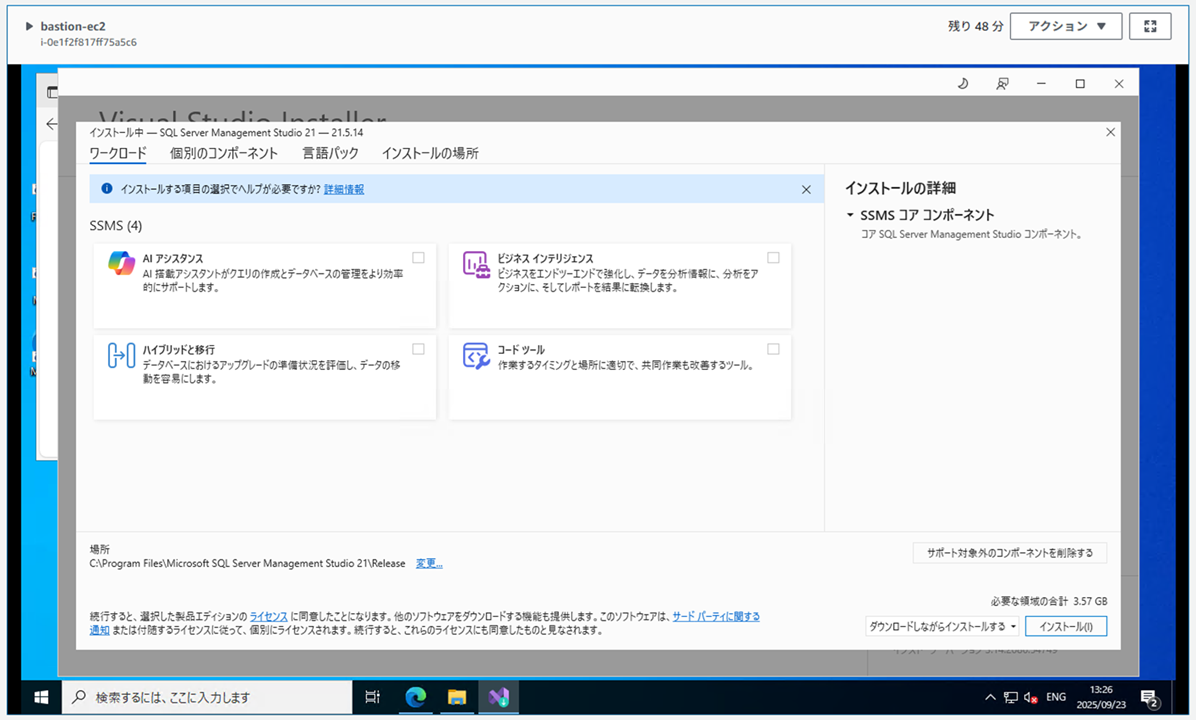Open the ダウンロードしながらインストールする dropdown
Viewport: 1196px width, 720px height.
click(x=943, y=626)
